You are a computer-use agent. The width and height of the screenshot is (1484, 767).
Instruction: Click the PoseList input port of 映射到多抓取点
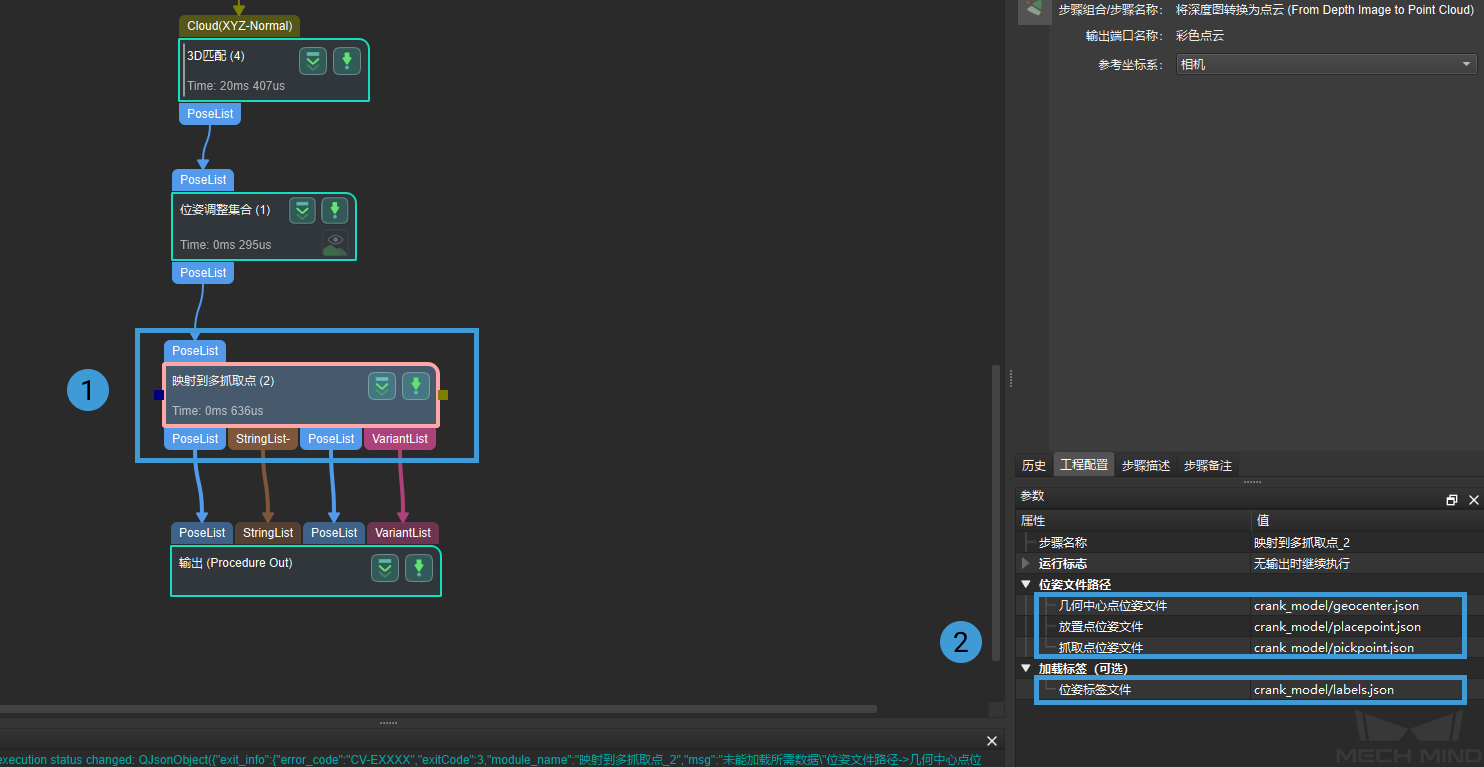pos(195,351)
